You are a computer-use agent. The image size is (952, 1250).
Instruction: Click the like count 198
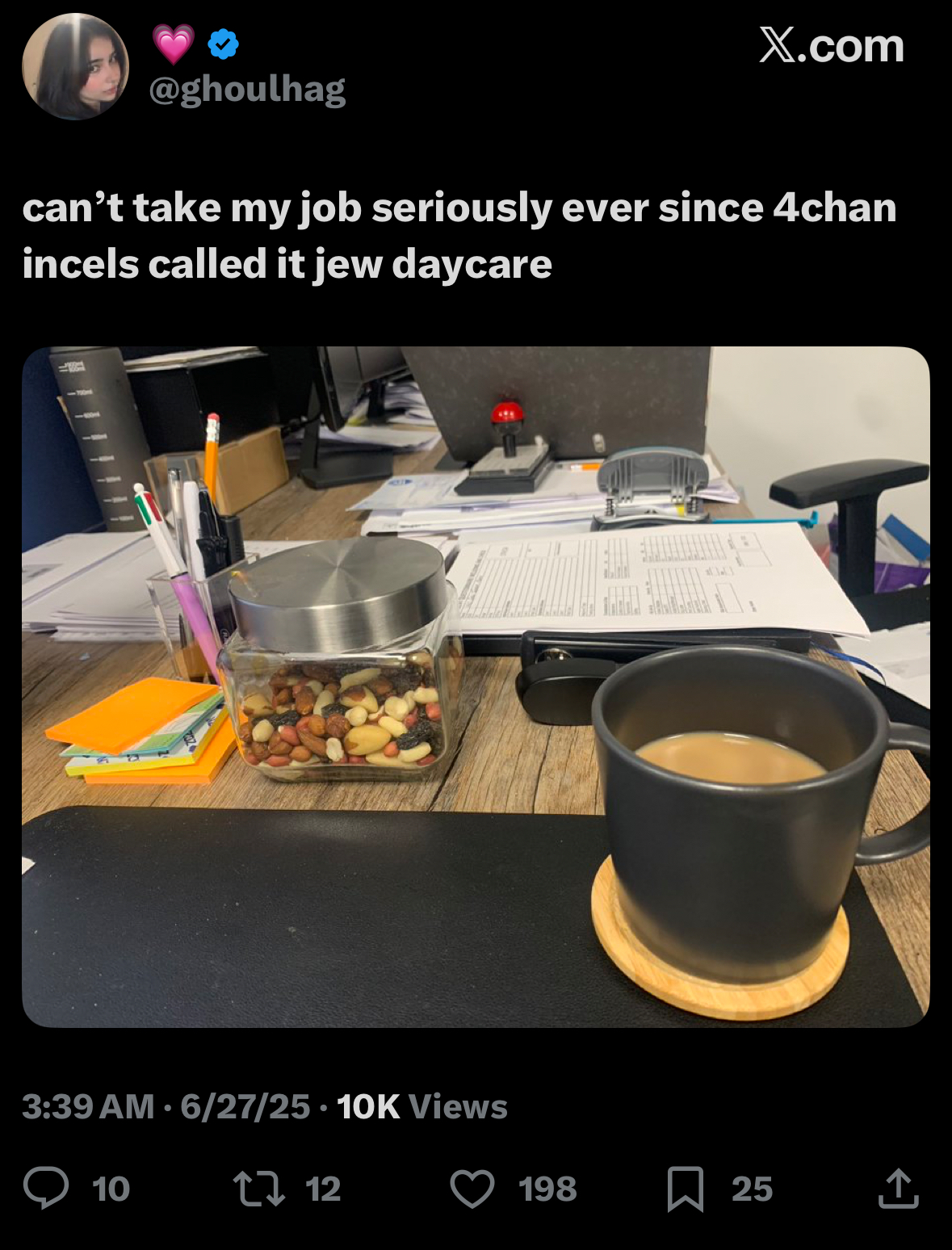tap(547, 1189)
